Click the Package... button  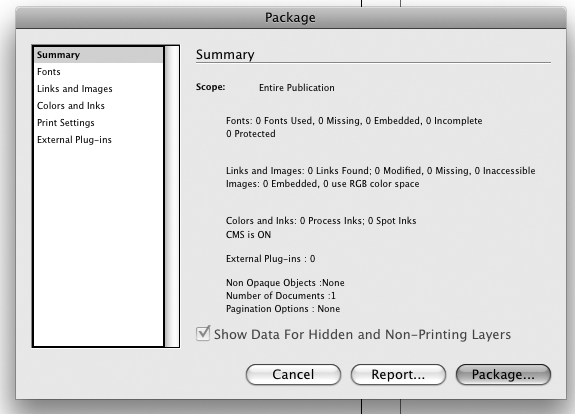(x=503, y=374)
